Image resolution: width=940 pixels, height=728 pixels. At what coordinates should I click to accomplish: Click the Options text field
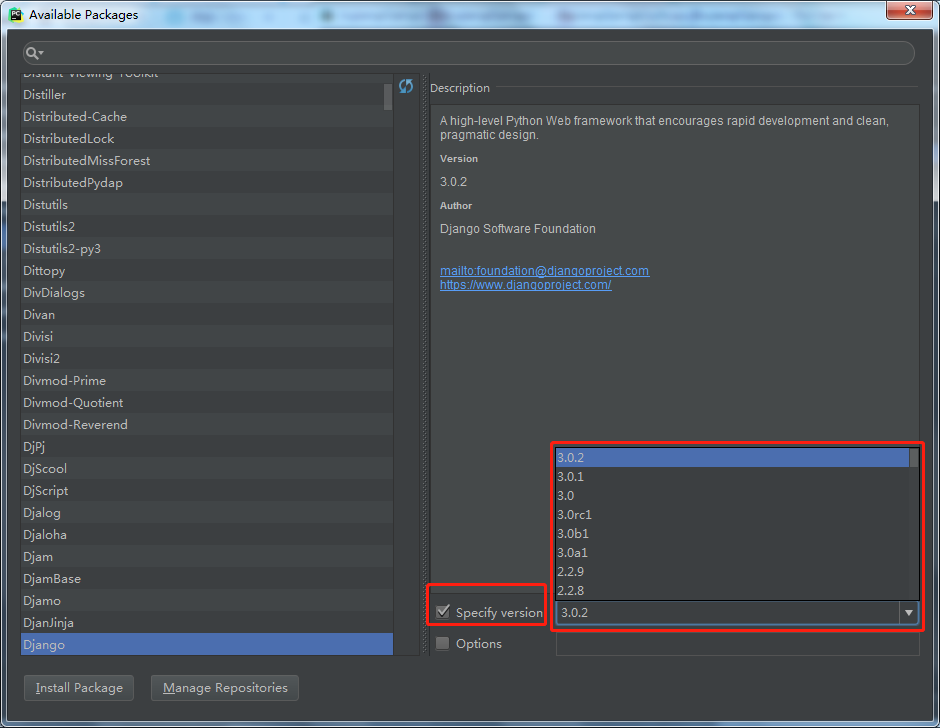(x=737, y=644)
